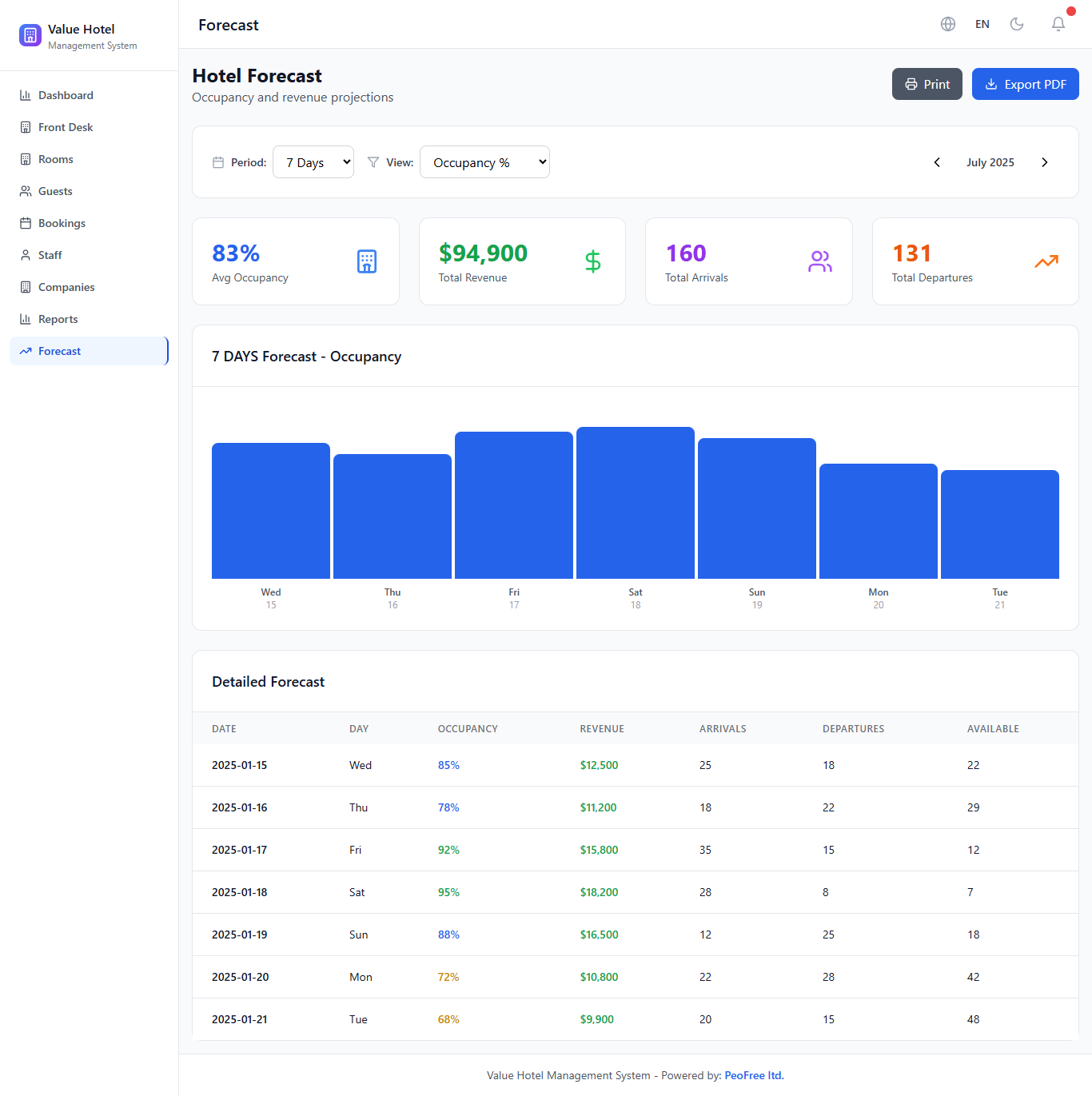This screenshot has height=1096, width=1092.
Task: Select the Saturday 18 occupancy bar
Action: [x=636, y=503]
